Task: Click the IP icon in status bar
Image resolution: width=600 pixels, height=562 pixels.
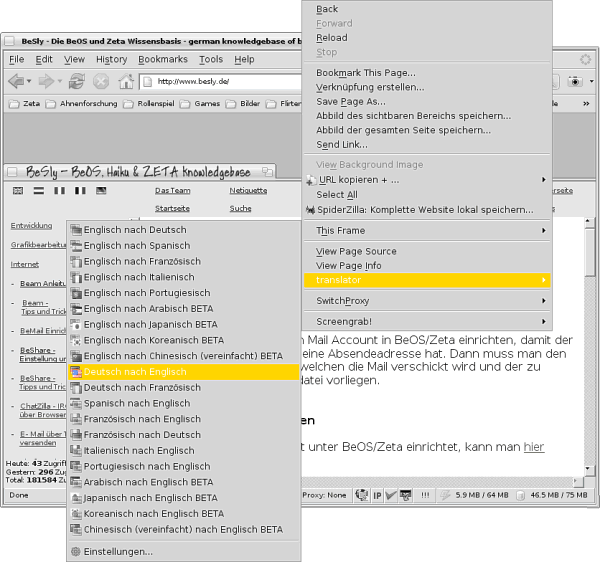Action: 378,494
